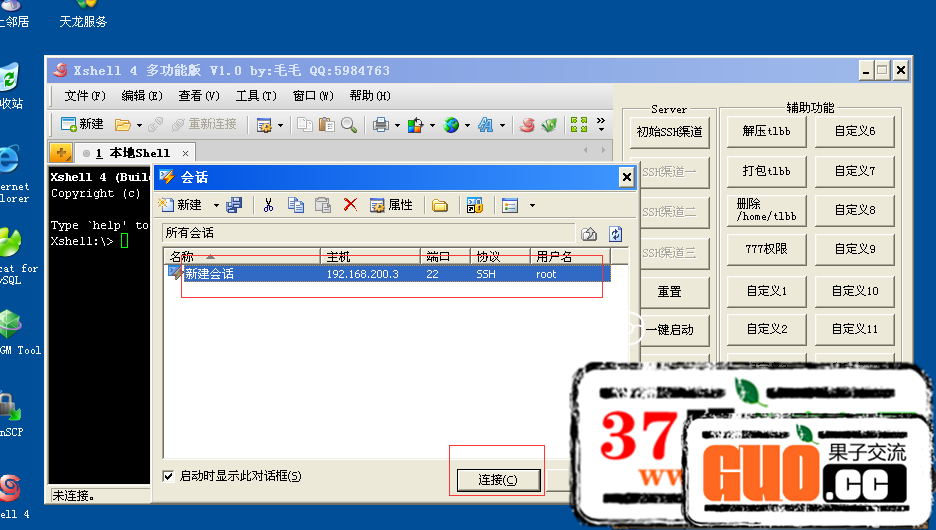Click the 初始SSH渠道 button
Screen dimensions: 936x530
(x=669, y=132)
